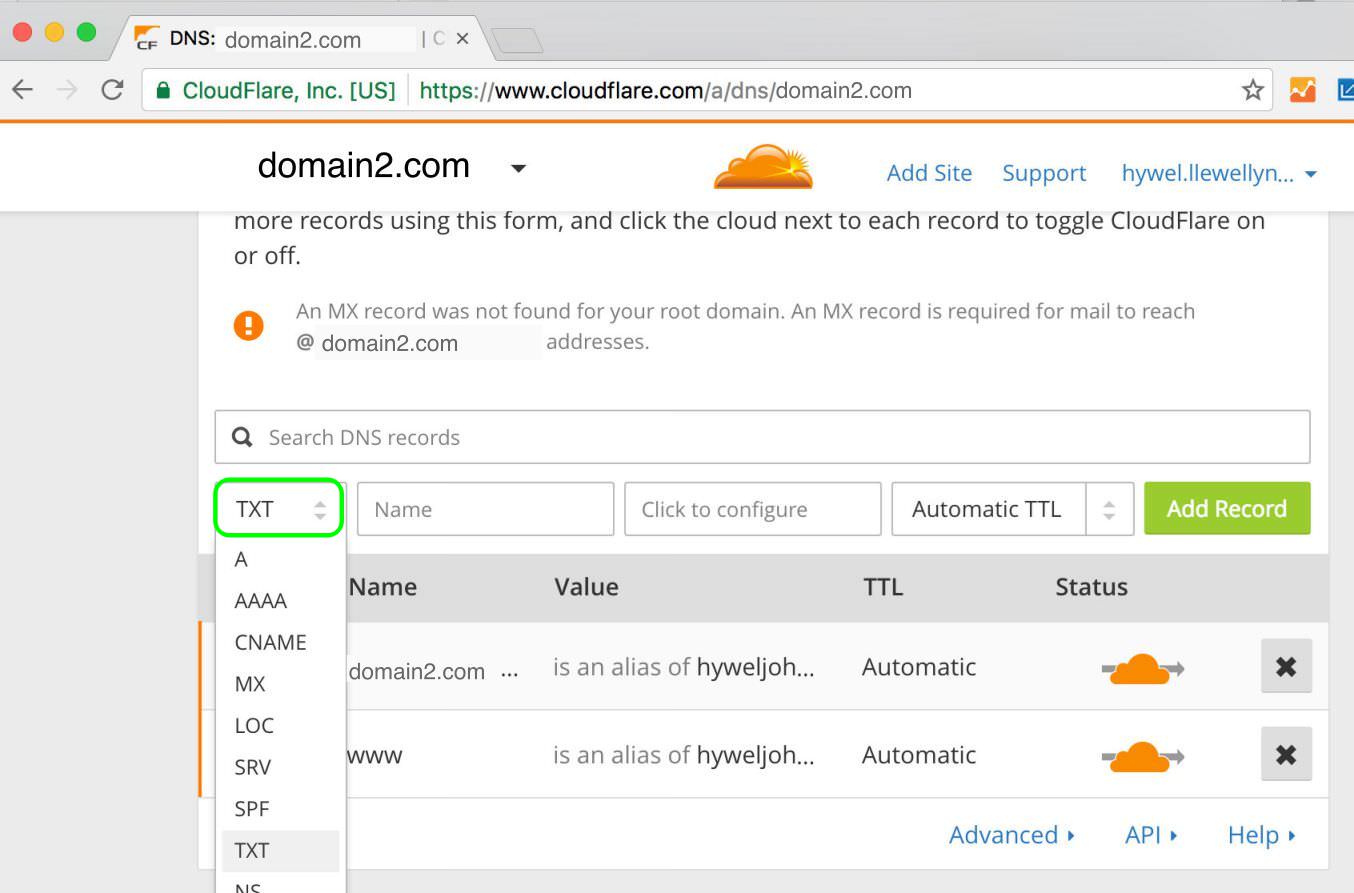The height and width of the screenshot is (893, 1354).
Task: Open the TXT record type dropdown
Action: [280, 509]
